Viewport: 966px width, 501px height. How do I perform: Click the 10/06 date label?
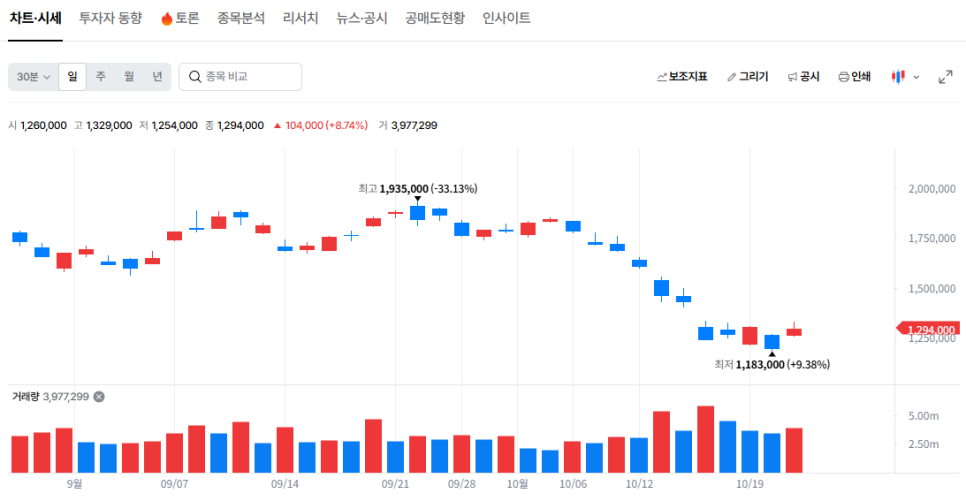(573, 484)
